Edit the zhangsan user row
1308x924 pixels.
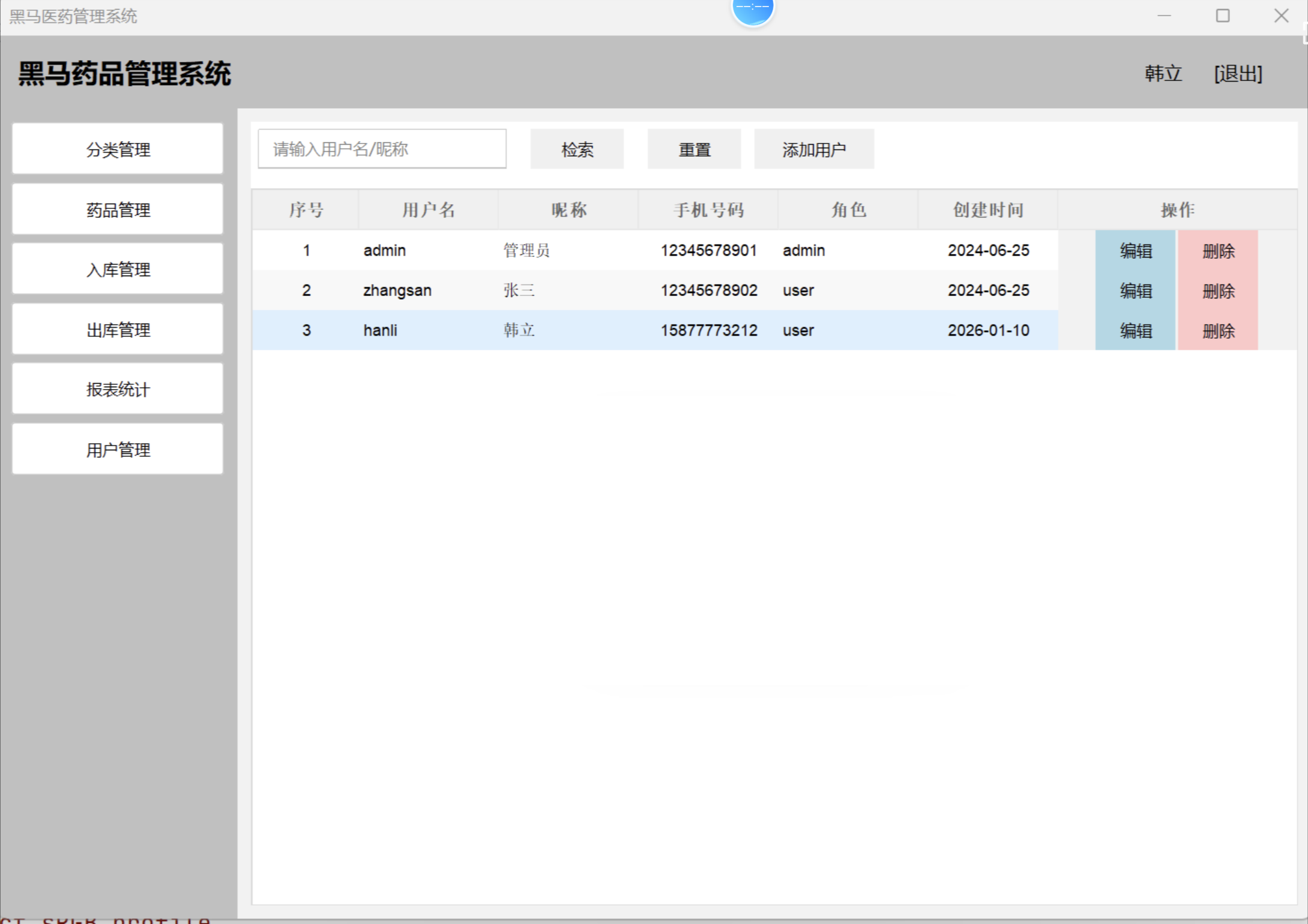click(1135, 291)
